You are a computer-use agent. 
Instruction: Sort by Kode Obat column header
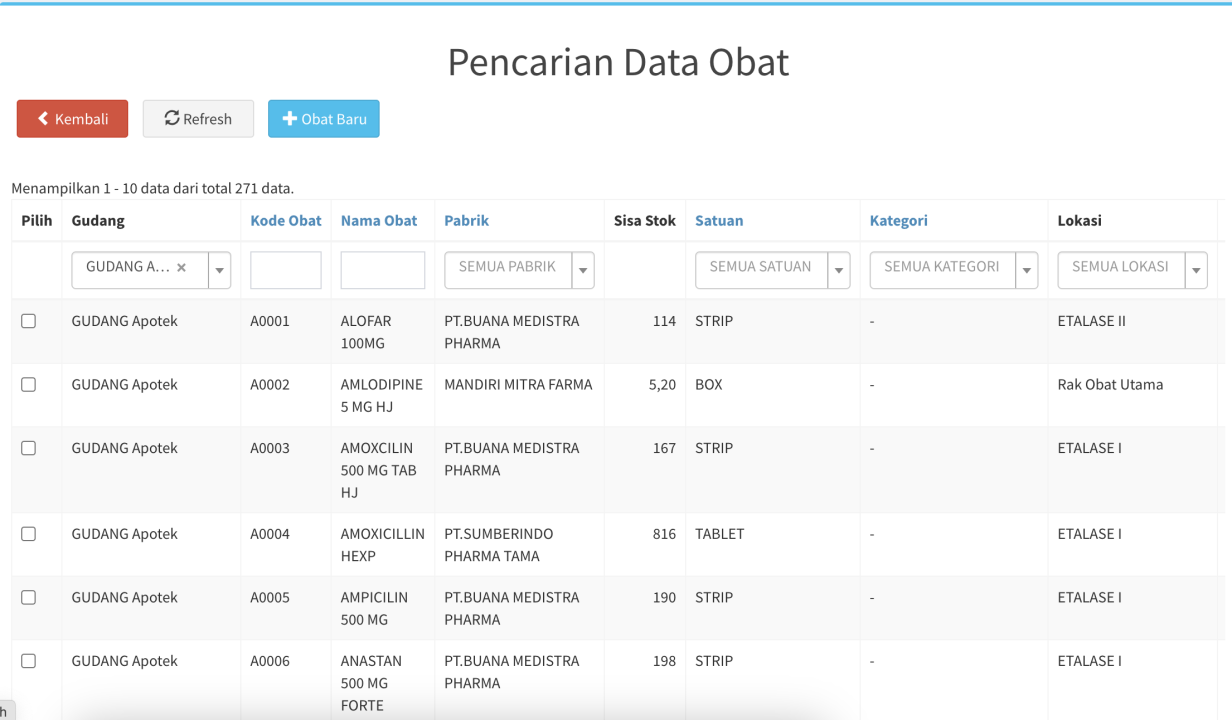(x=286, y=221)
